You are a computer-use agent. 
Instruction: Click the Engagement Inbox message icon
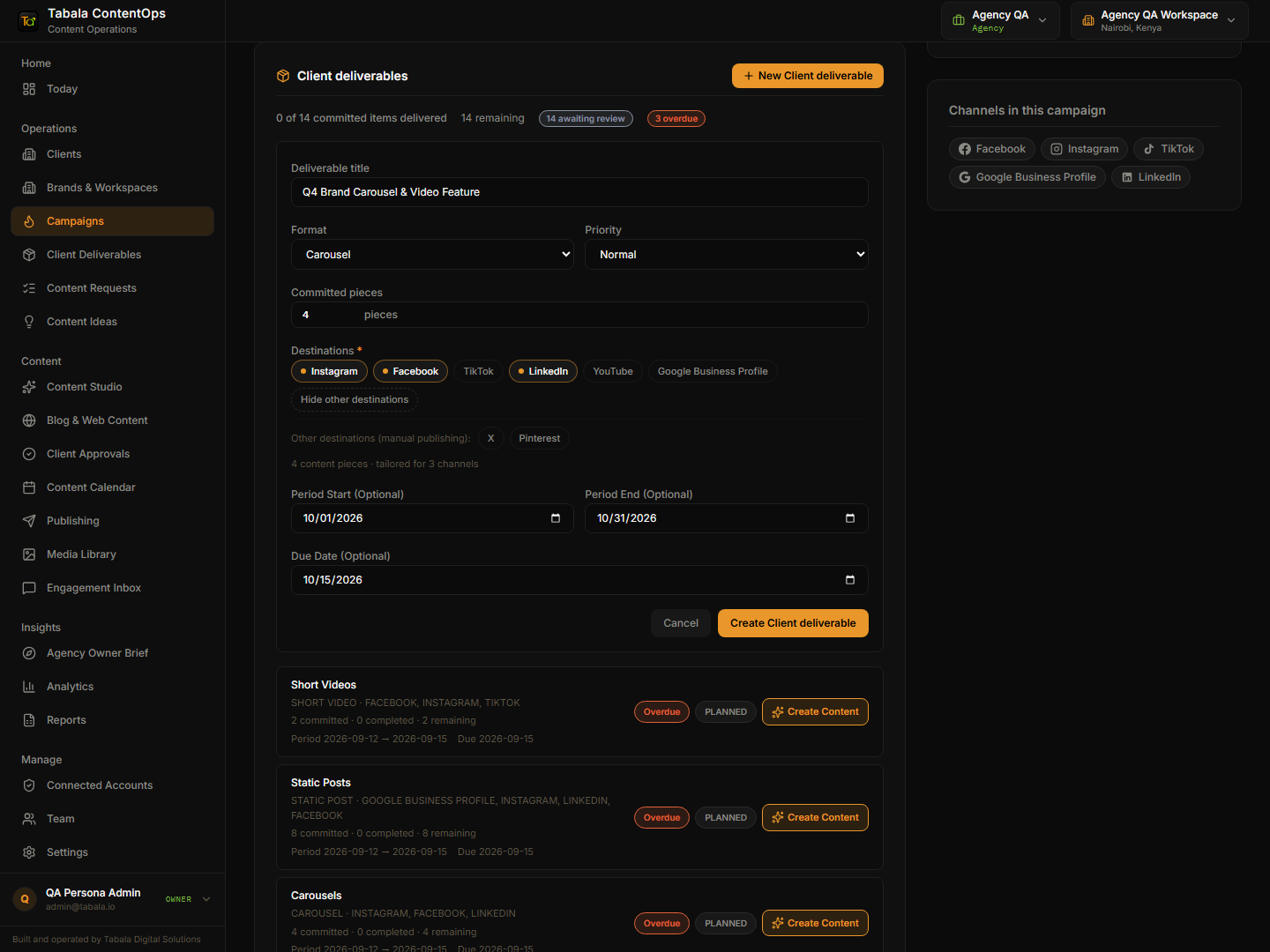pos(29,588)
